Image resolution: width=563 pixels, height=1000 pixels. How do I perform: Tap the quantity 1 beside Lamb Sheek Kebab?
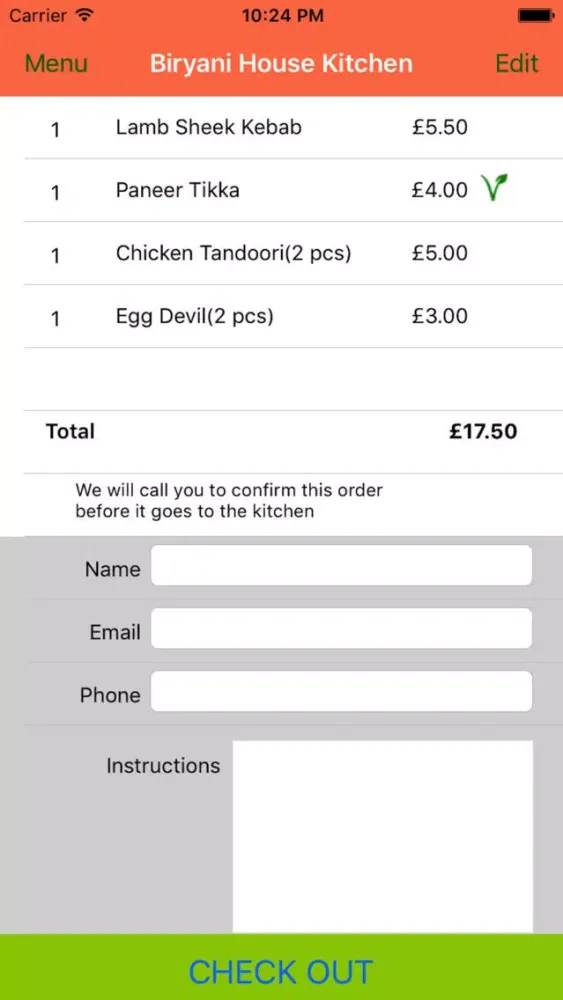pyautogui.click(x=55, y=130)
